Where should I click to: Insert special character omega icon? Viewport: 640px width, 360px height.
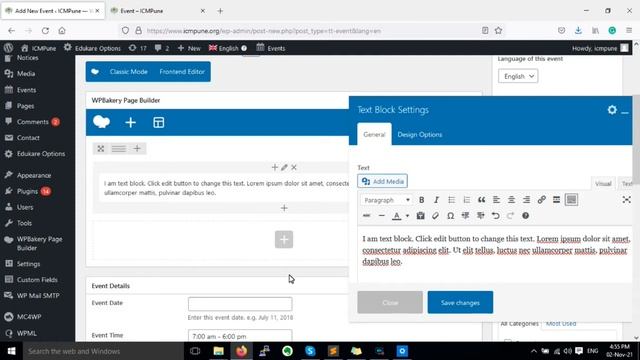pyautogui.click(x=450, y=216)
